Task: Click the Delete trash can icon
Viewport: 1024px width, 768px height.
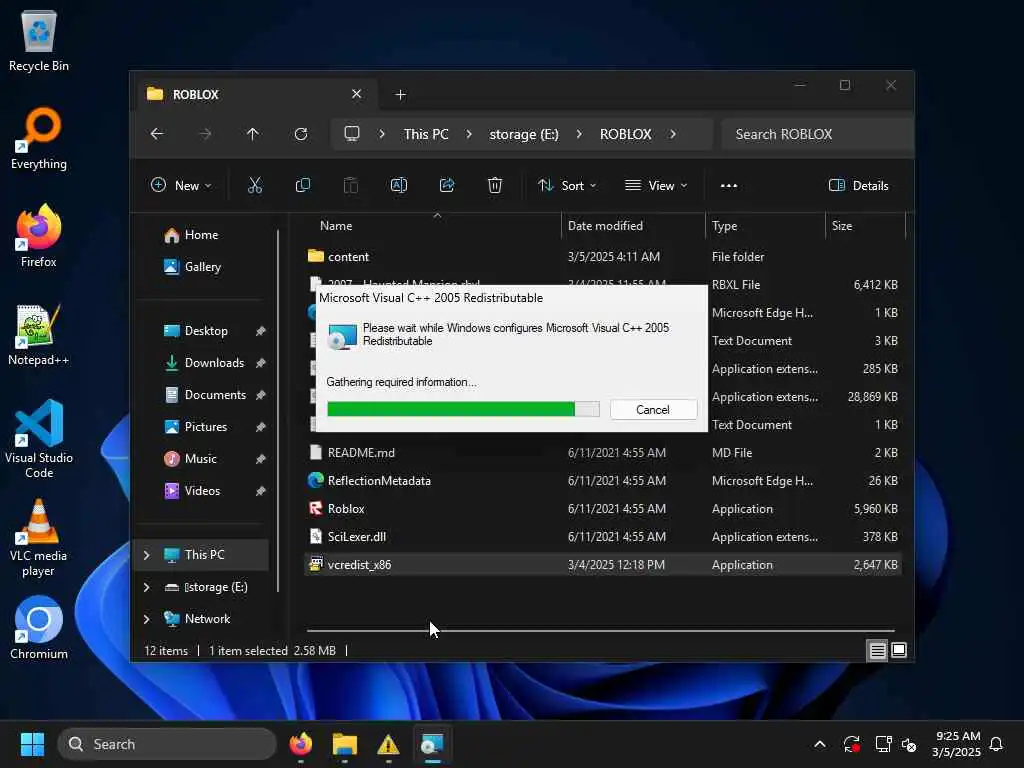Action: click(x=495, y=185)
